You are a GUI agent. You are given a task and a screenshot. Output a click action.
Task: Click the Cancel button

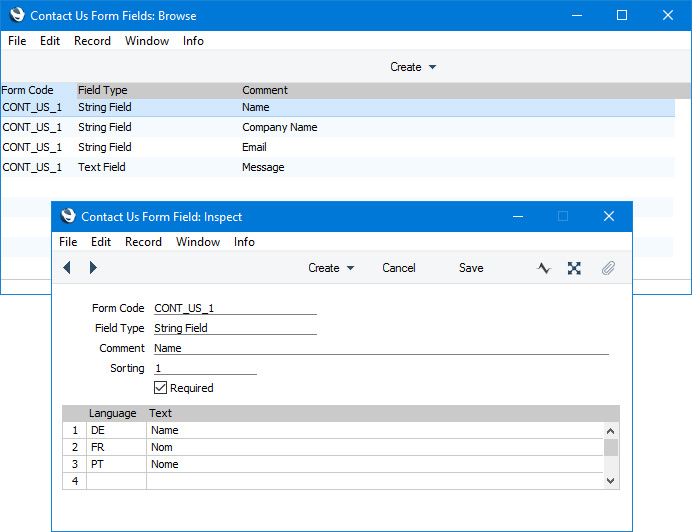click(x=399, y=268)
